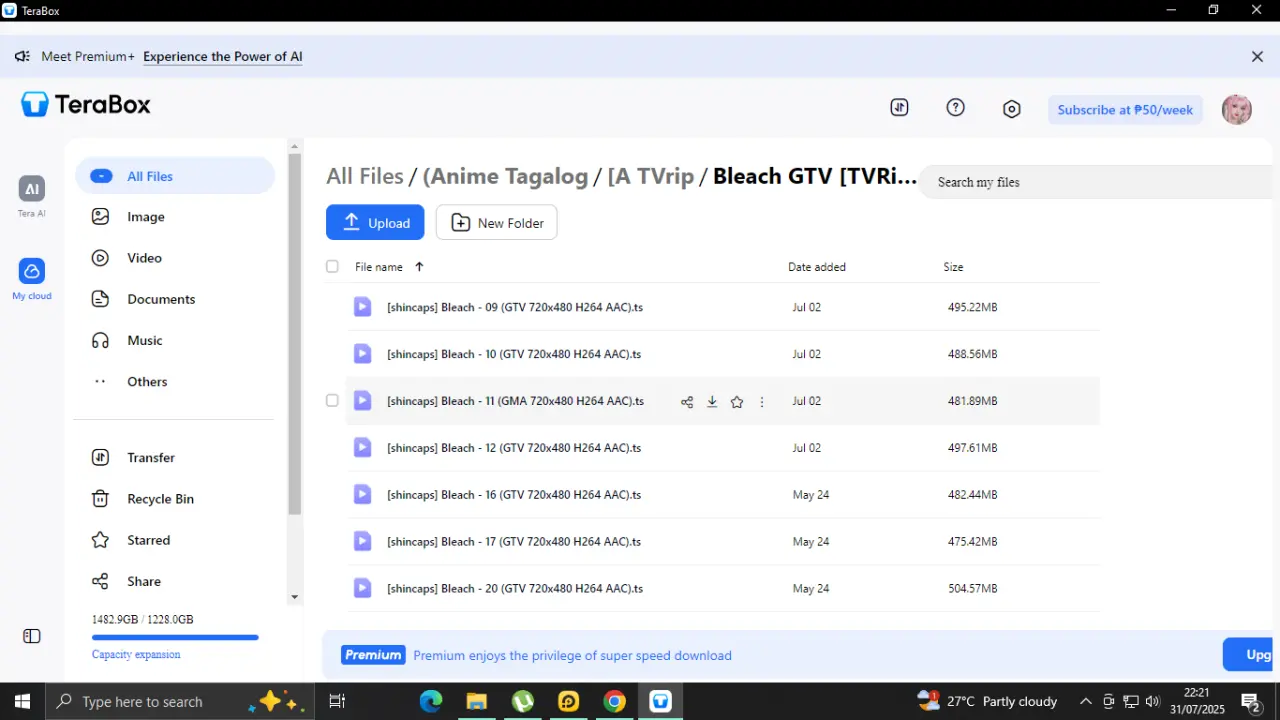Select the My cloud sidebar icon

click(32, 271)
